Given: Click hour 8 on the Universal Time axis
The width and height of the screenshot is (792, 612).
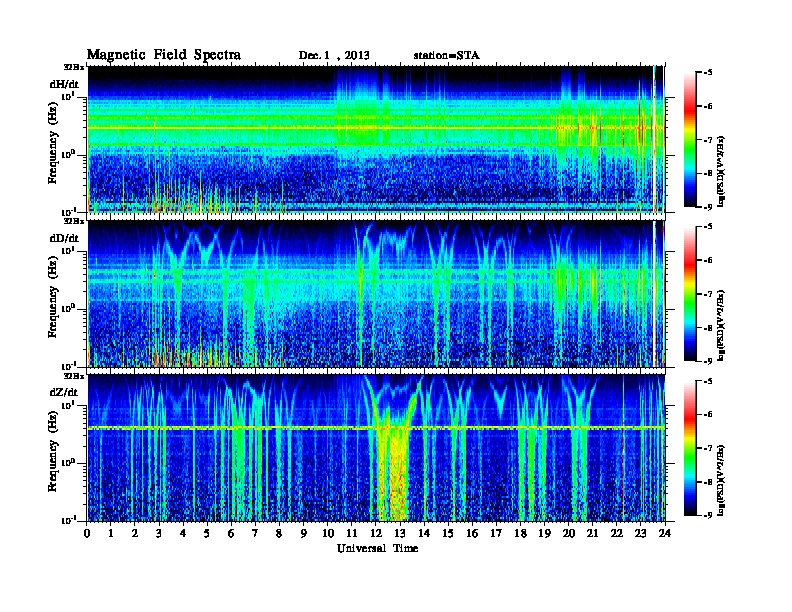Looking at the screenshot, I should pyautogui.click(x=279, y=533).
